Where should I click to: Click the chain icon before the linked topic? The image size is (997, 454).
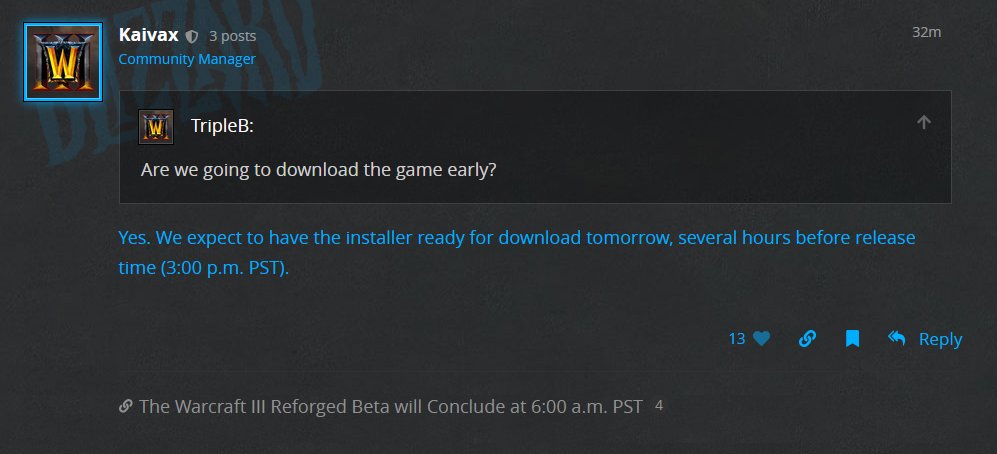(126, 406)
